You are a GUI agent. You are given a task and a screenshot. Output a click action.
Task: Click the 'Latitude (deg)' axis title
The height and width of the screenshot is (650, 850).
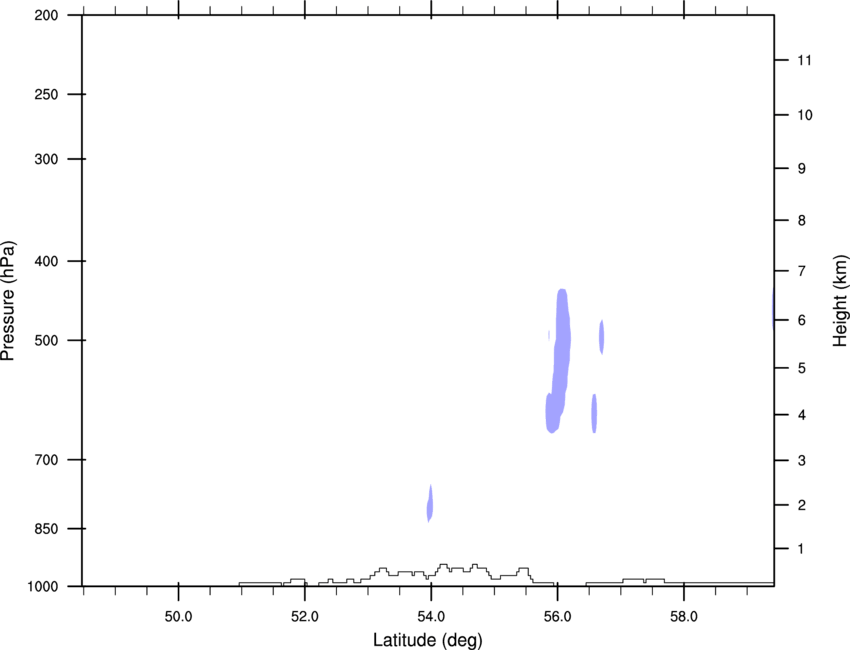point(428,640)
